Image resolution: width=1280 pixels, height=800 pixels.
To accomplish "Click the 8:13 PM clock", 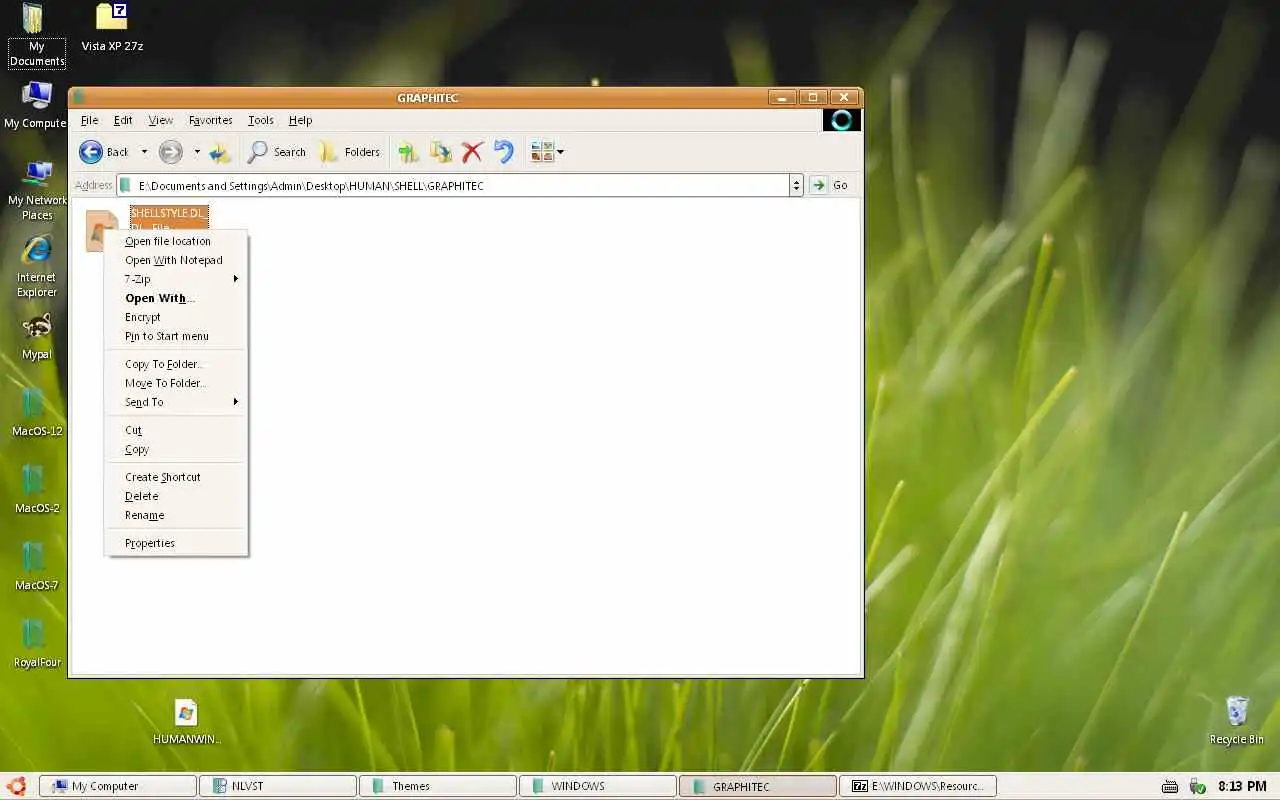I will coord(1242,787).
